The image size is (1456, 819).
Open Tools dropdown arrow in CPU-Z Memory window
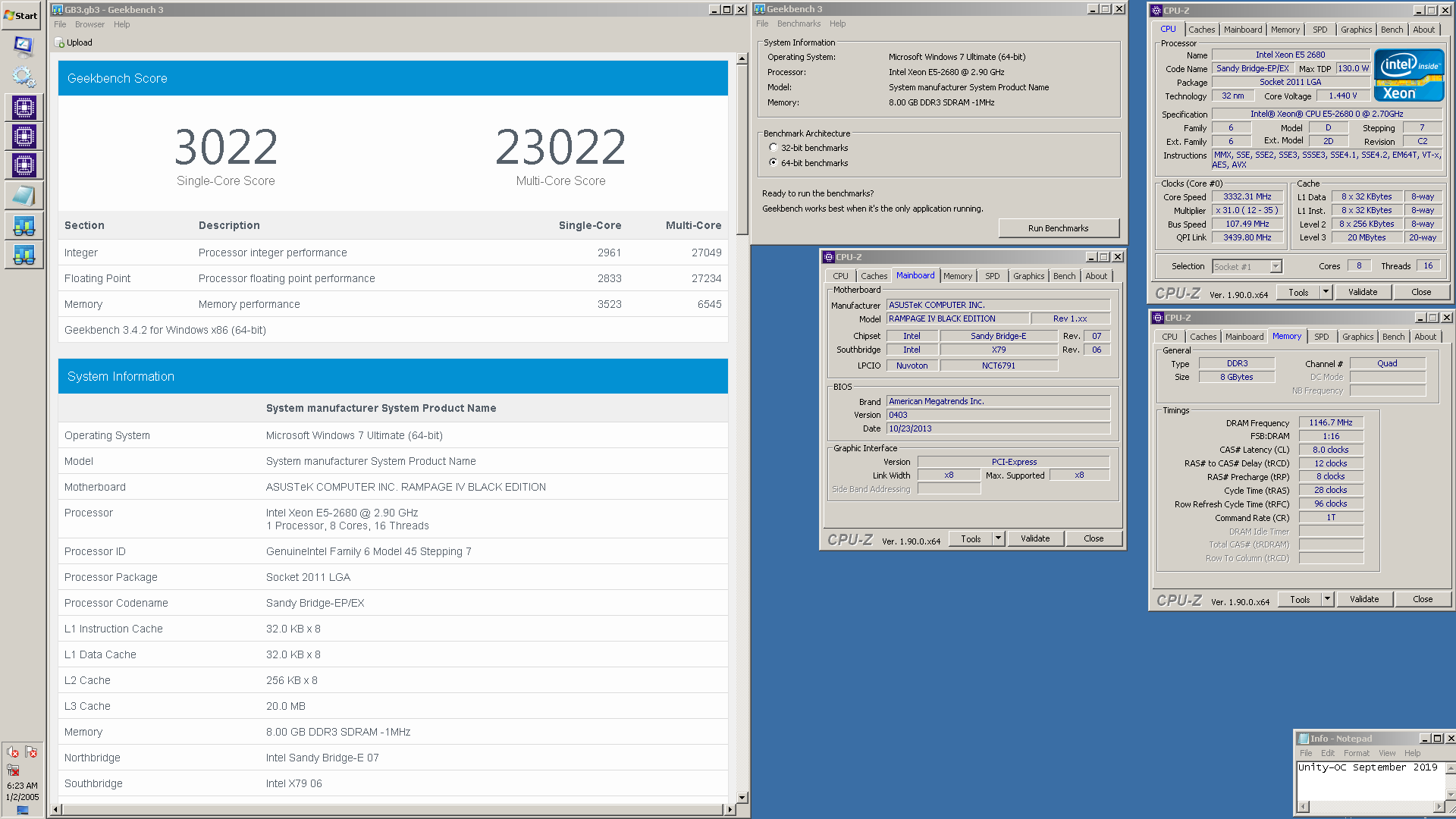(x=1327, y=599)
